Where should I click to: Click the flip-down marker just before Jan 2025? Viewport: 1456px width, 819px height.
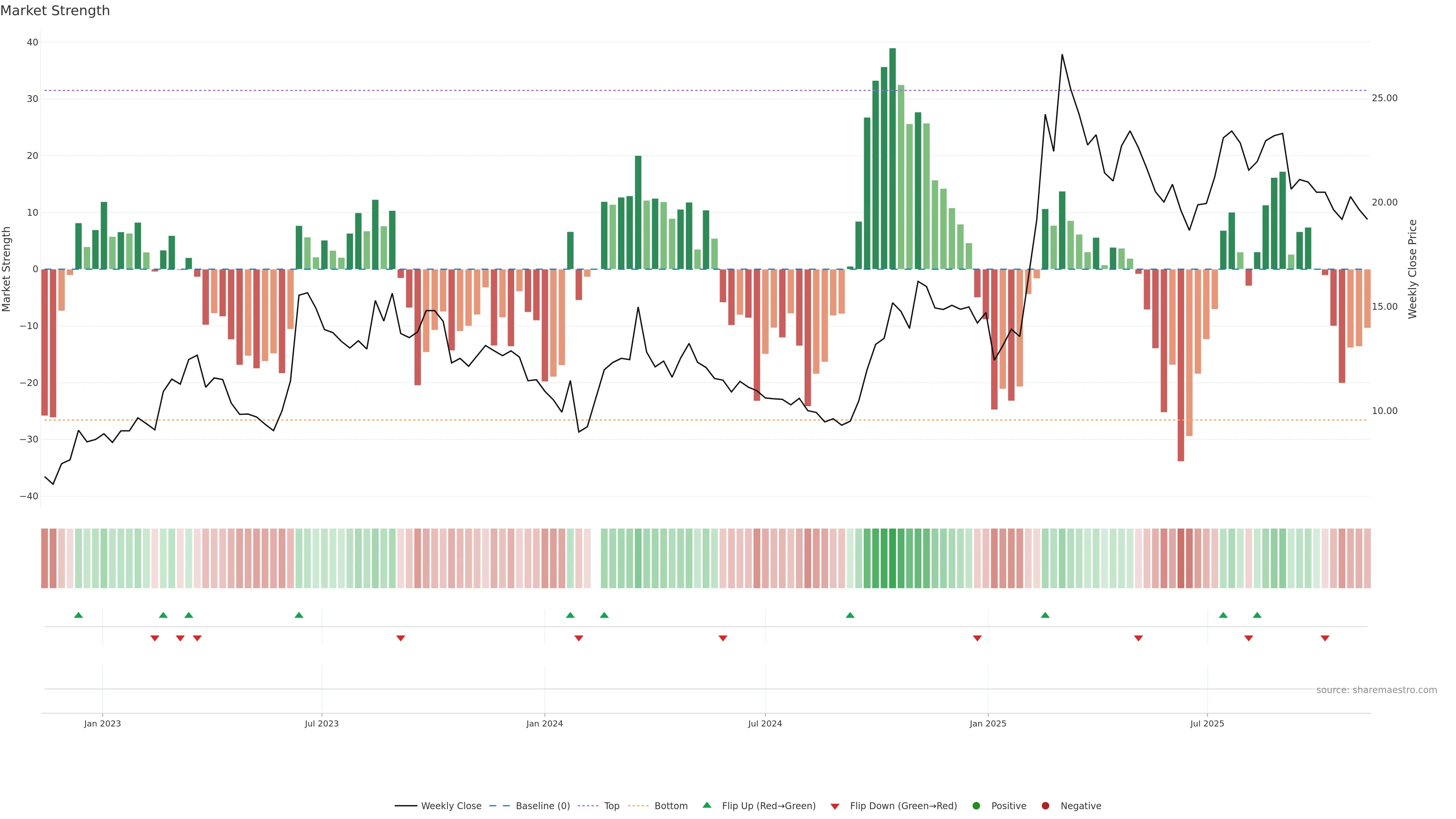977,638
